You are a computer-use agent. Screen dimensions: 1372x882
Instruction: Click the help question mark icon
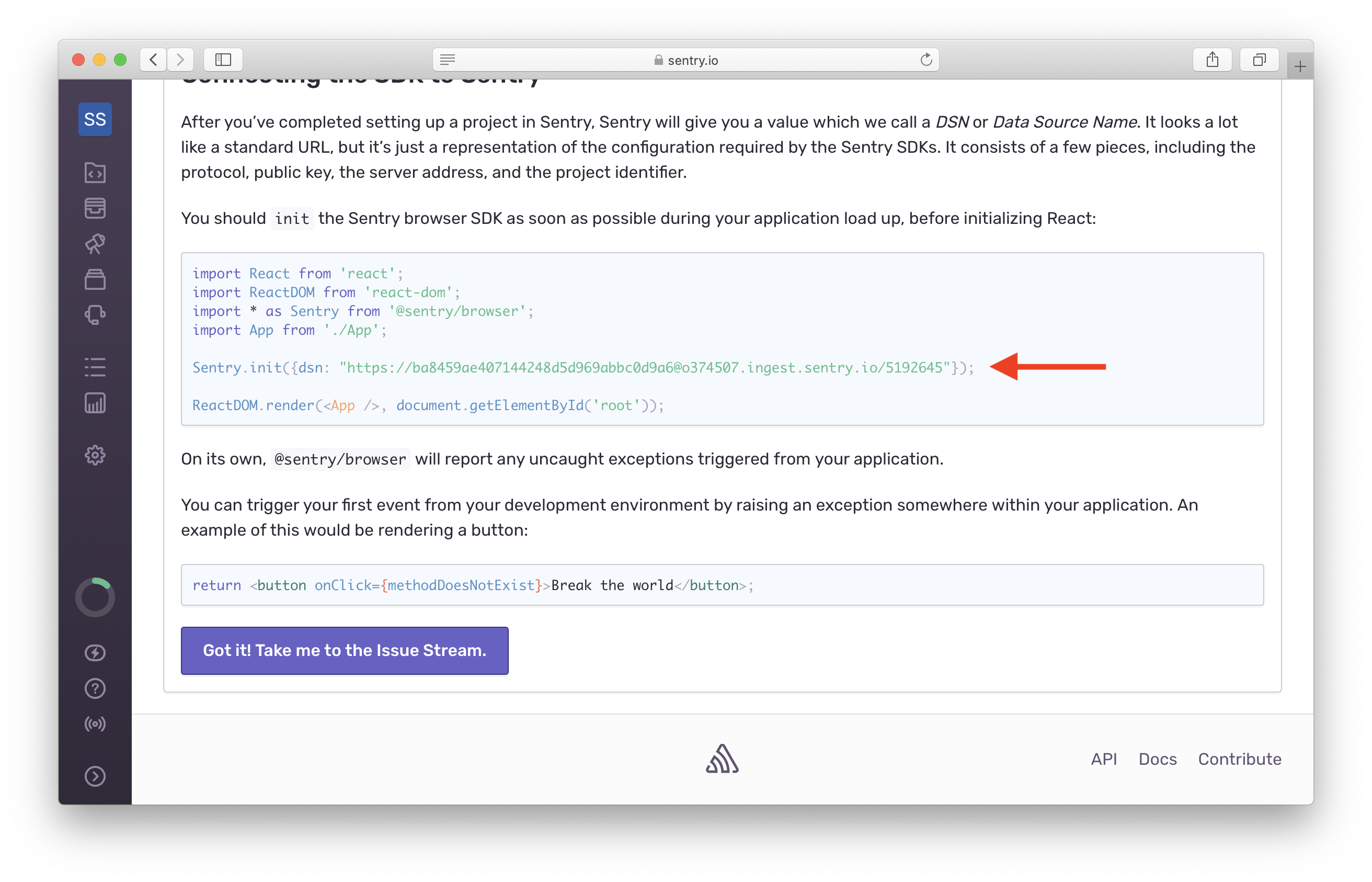tap(97, 688)
